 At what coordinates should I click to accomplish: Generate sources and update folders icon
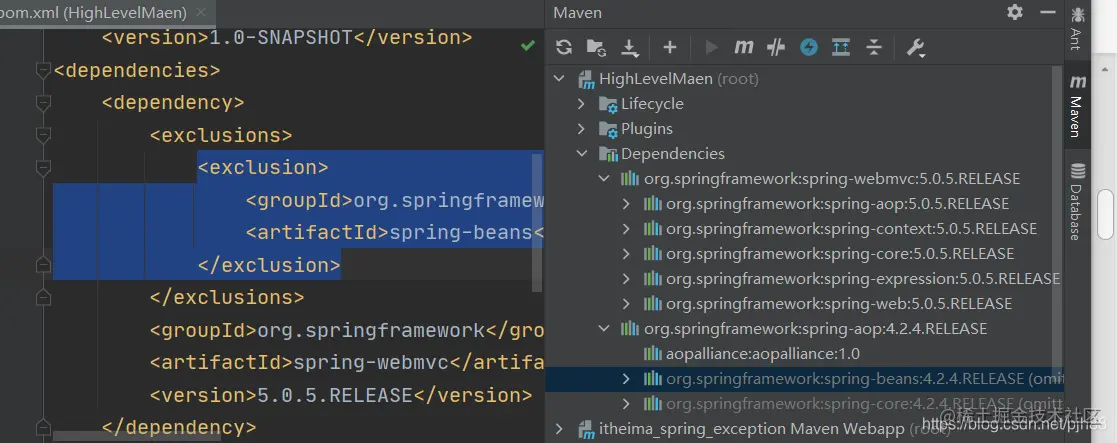tap(596, 48)
